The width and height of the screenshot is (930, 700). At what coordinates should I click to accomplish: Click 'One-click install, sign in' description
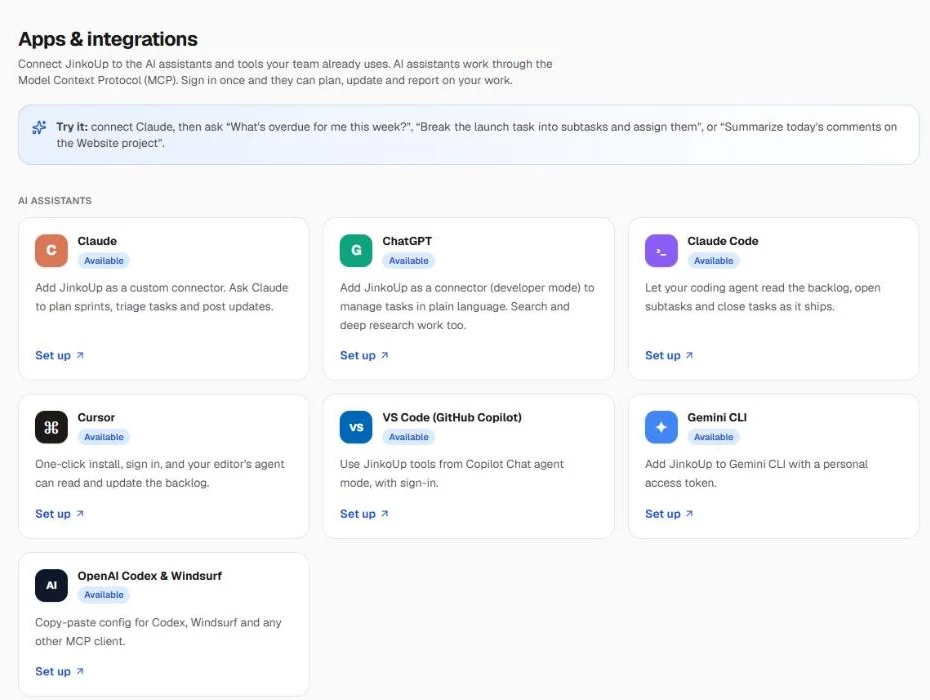(x=160, y=473)
